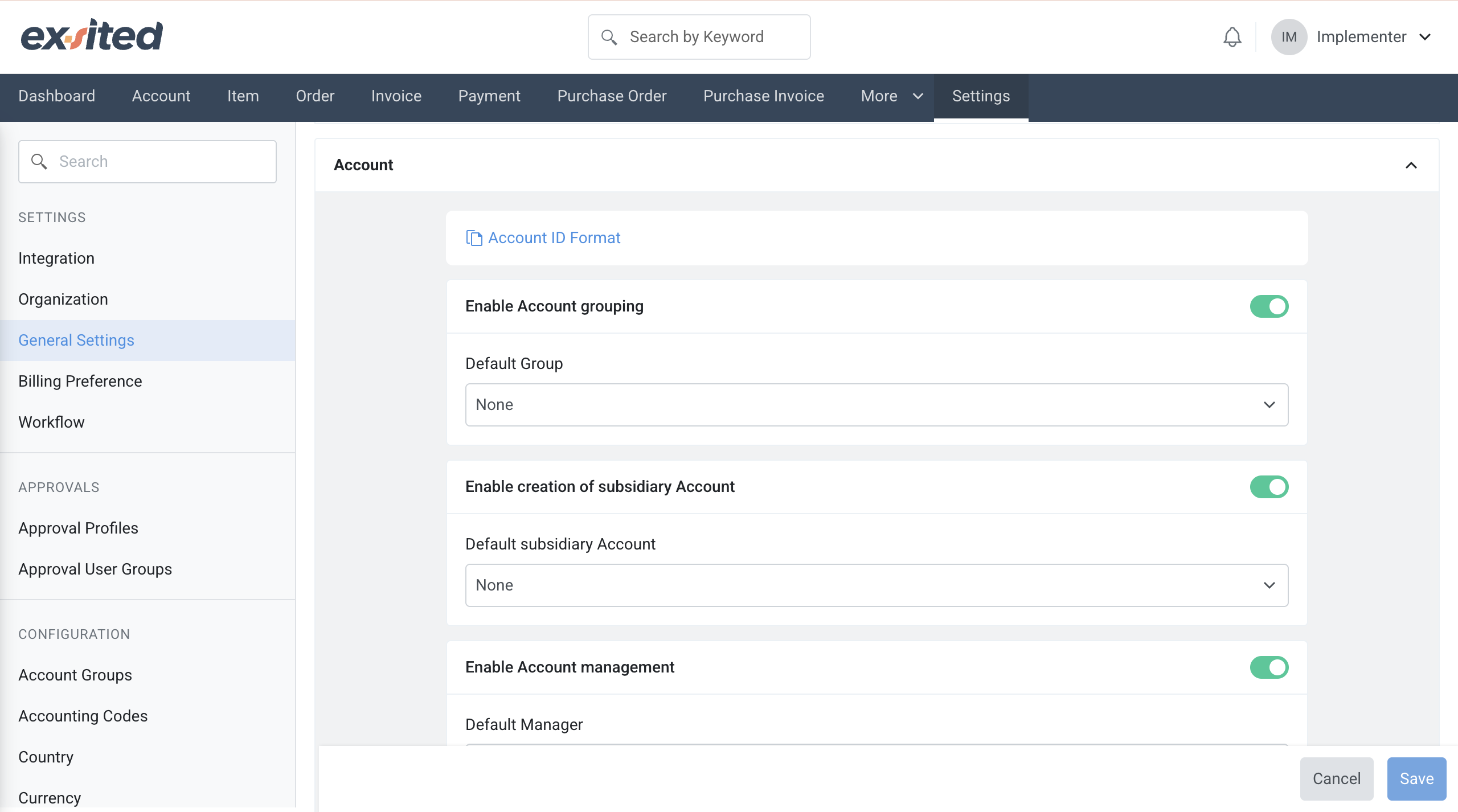
Task: Open the Default Group dropdown
Action: [x=877, y=405]
